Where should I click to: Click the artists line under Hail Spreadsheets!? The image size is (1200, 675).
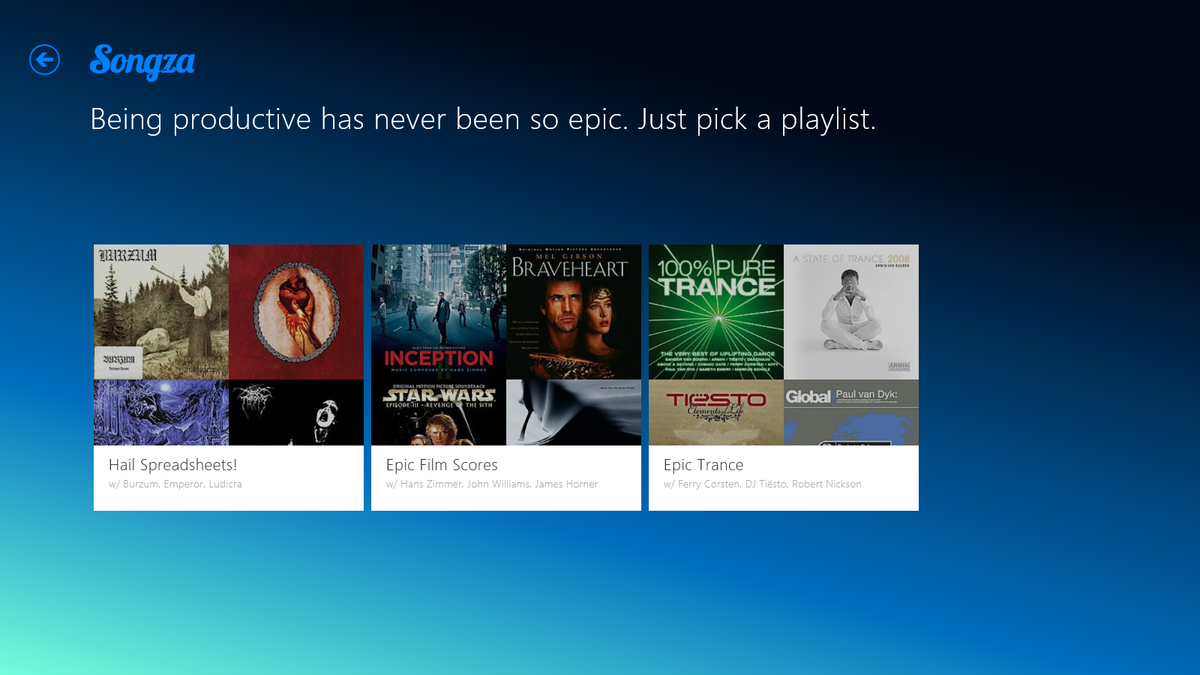173,484
